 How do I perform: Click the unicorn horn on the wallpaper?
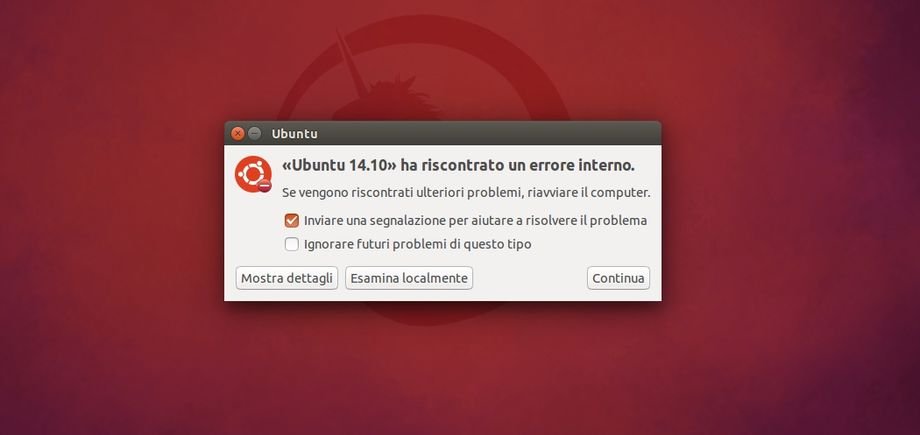[x=350, y=63]
